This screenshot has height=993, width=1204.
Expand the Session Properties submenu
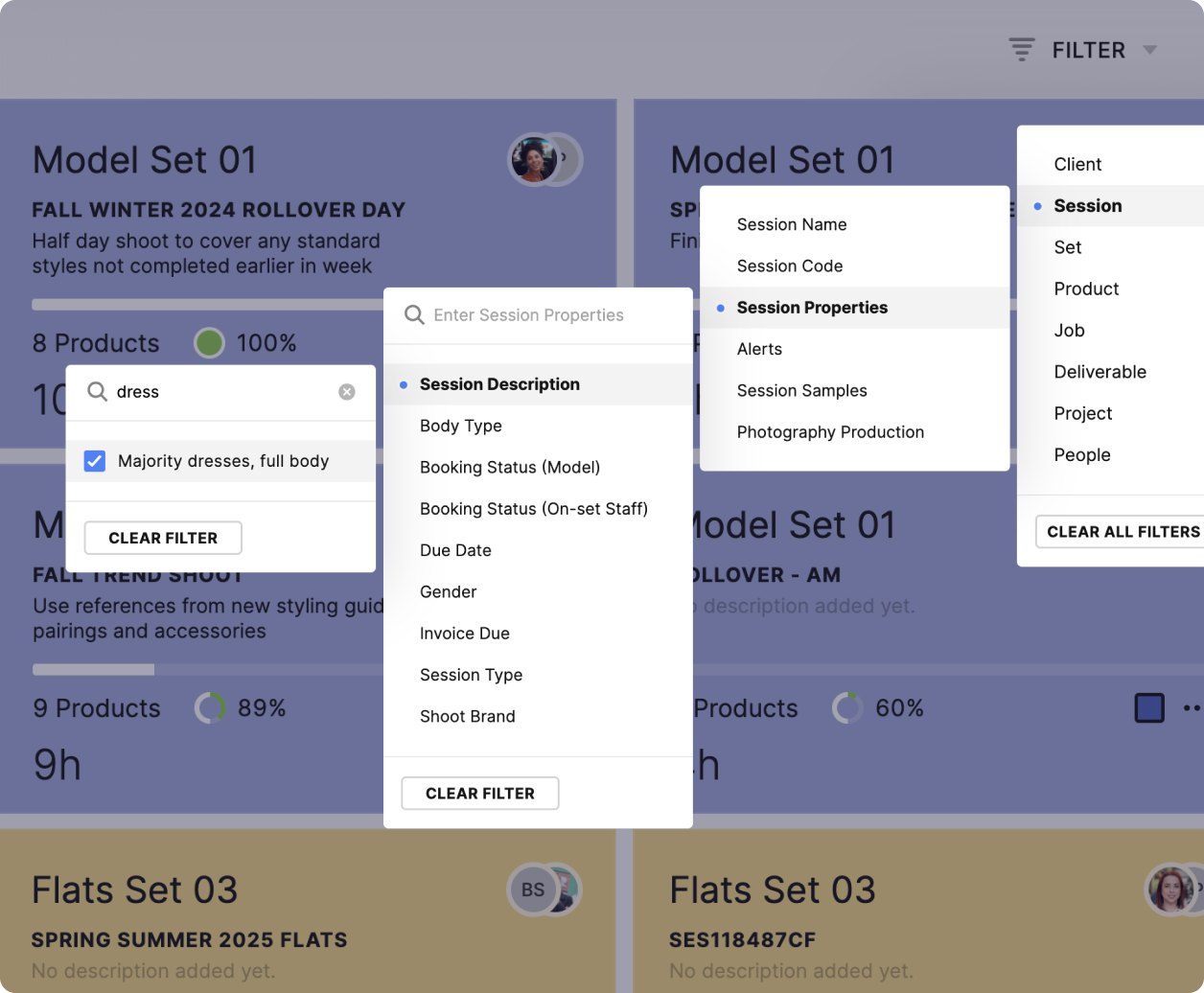[812, 308]
